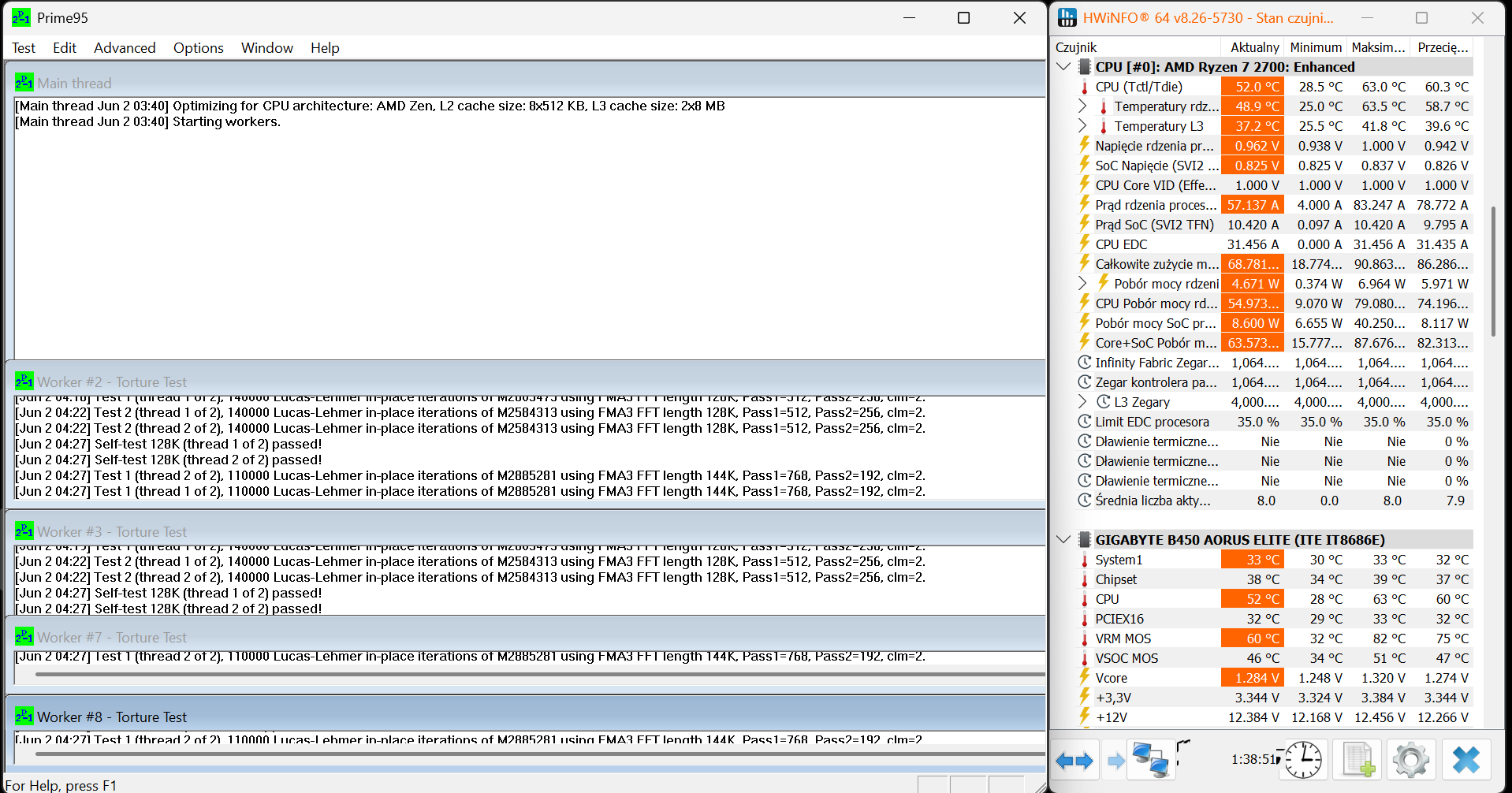Click the Worker #7 horizontal scrollbar
Image resolution: width=1512 pixels, height=793 pixels.
[536, 674]
